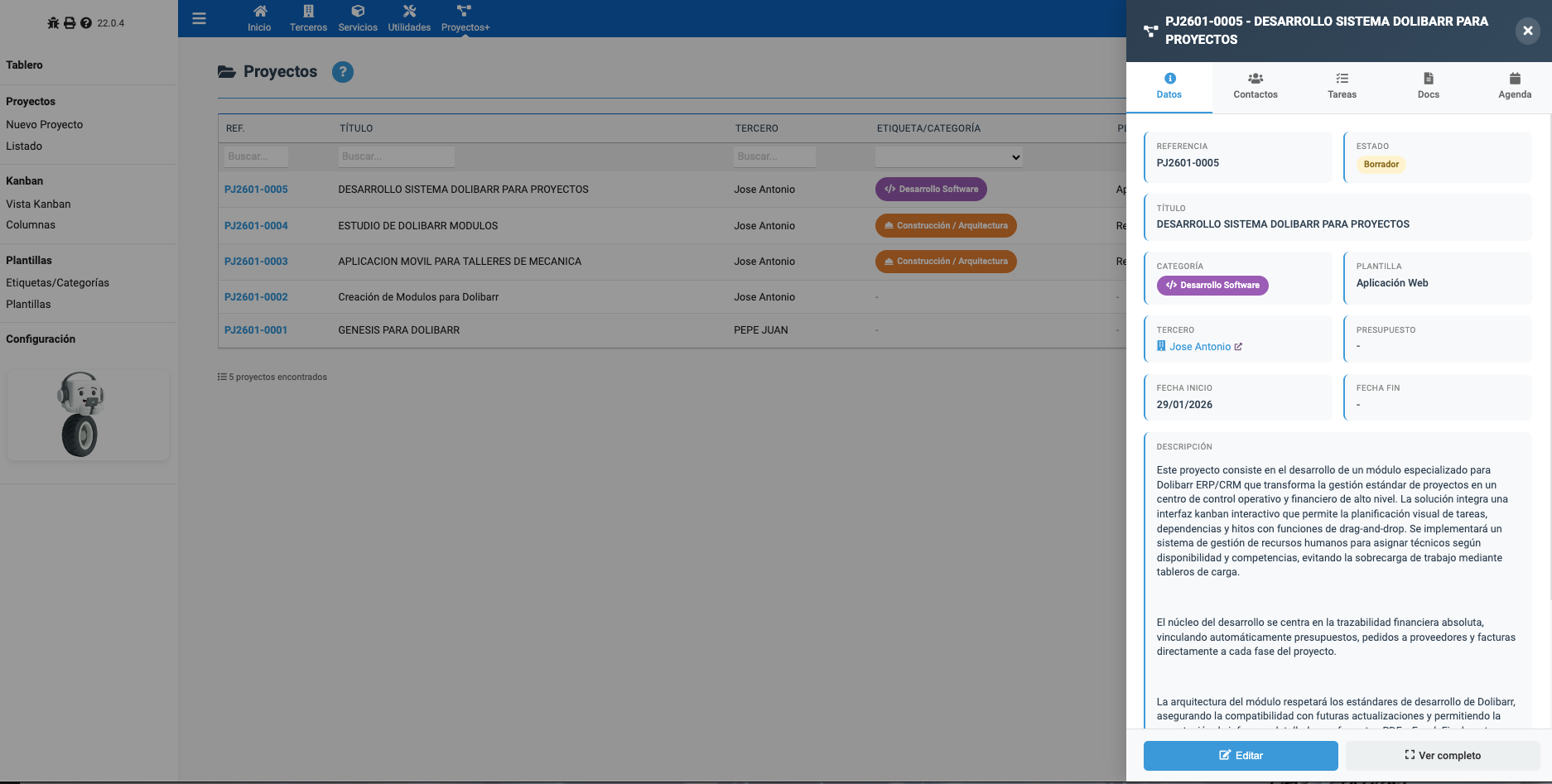Click the Desarrollo Software purple tag in list
The width and height of the screenshot is (1552, 784).
point(931,189)
